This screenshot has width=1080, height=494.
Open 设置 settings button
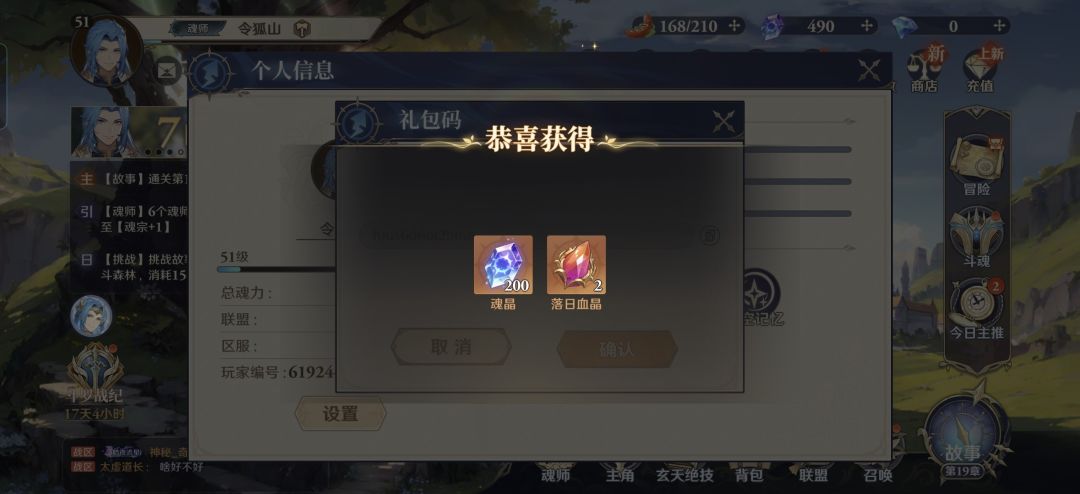point(340,414)
